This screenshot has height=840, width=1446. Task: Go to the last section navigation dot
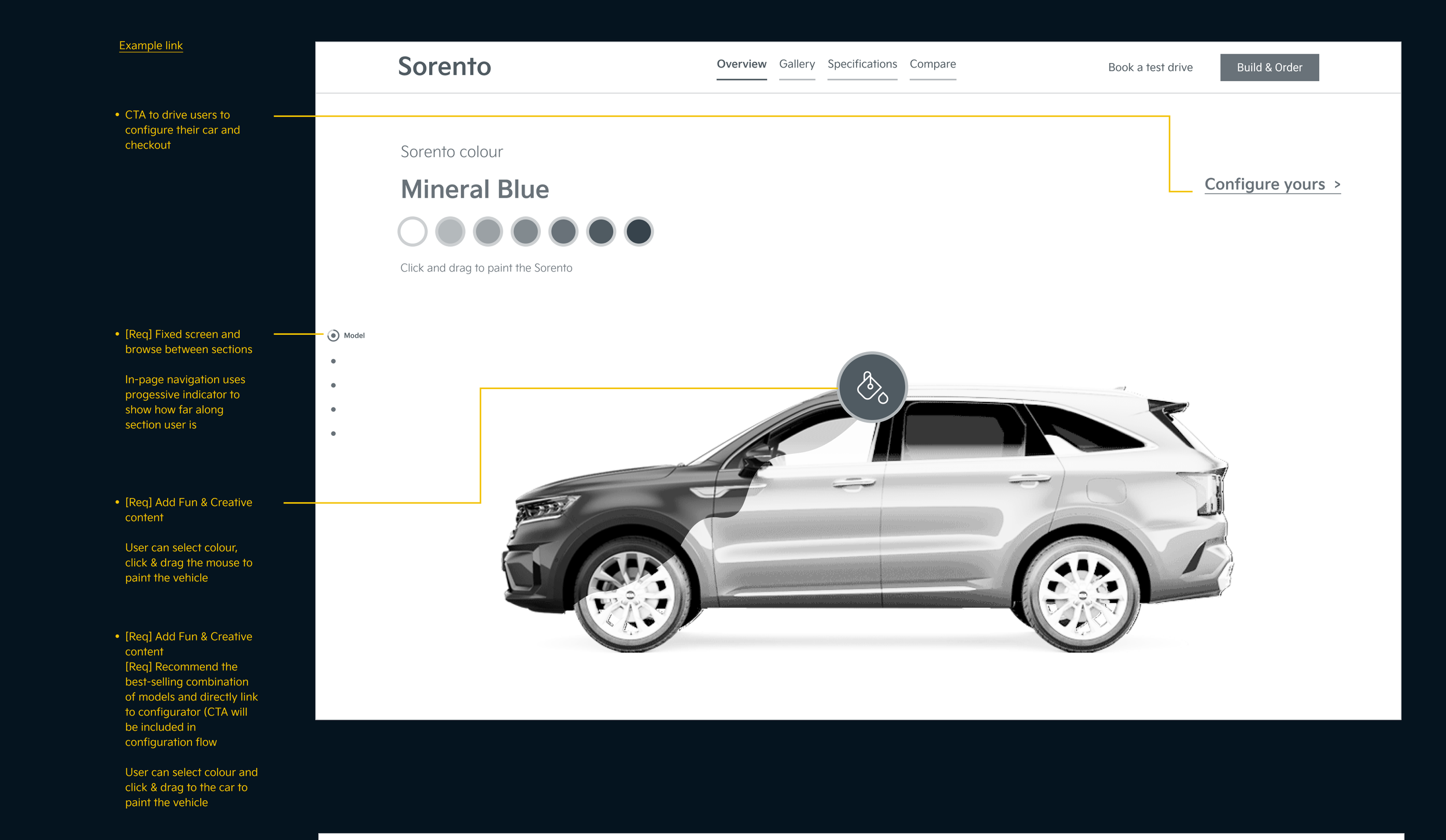[333, 434]
